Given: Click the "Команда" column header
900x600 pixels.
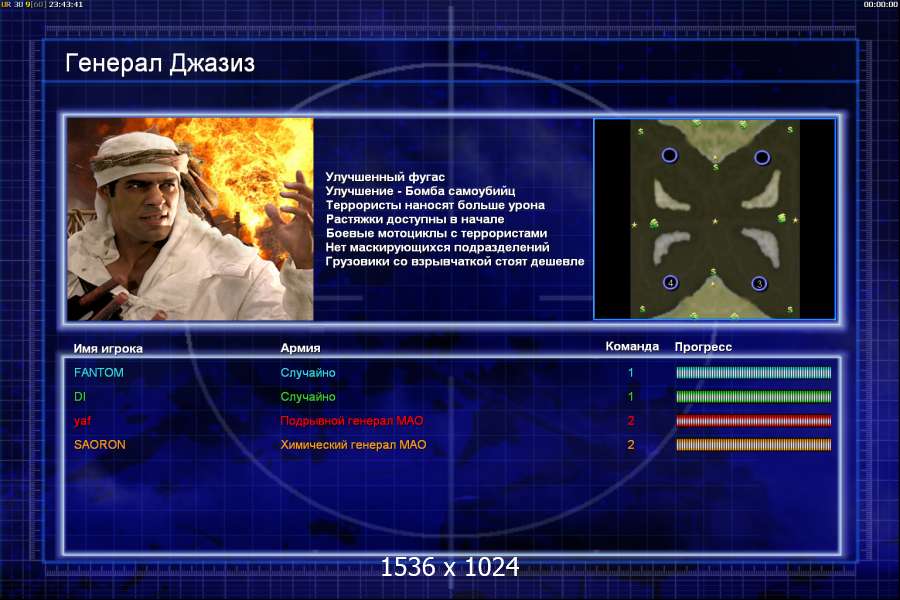Looking at the screenshot, I should pyautogui.click(x=632, y=346).
